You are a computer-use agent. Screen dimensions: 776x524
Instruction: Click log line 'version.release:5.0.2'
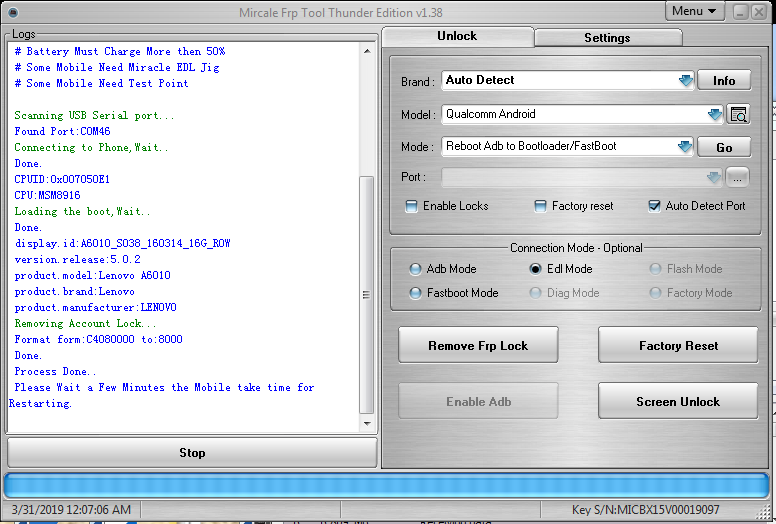(x=78, y=259)
